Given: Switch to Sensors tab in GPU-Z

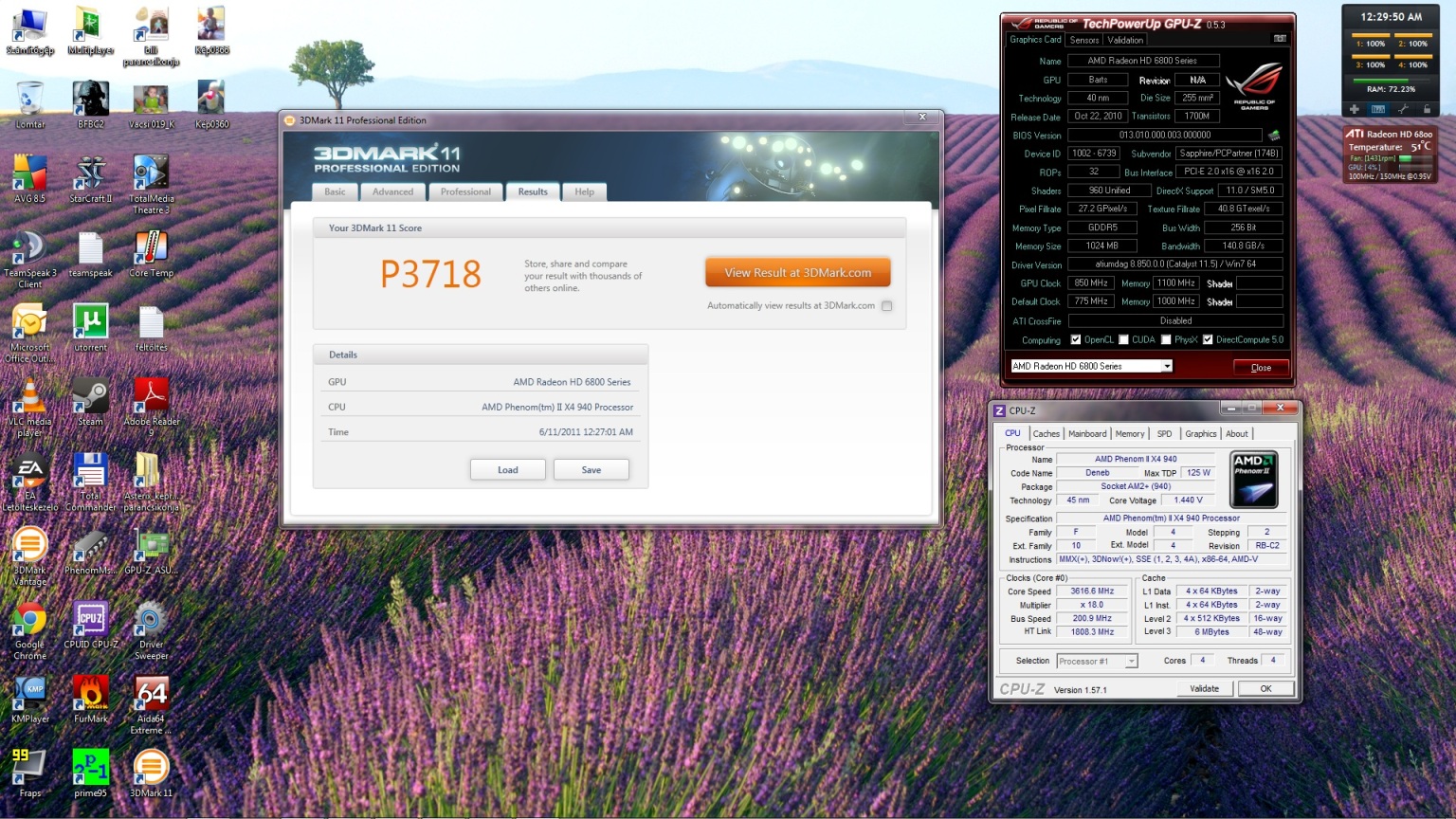Looking at the screenshot, I should point(1084,40).
